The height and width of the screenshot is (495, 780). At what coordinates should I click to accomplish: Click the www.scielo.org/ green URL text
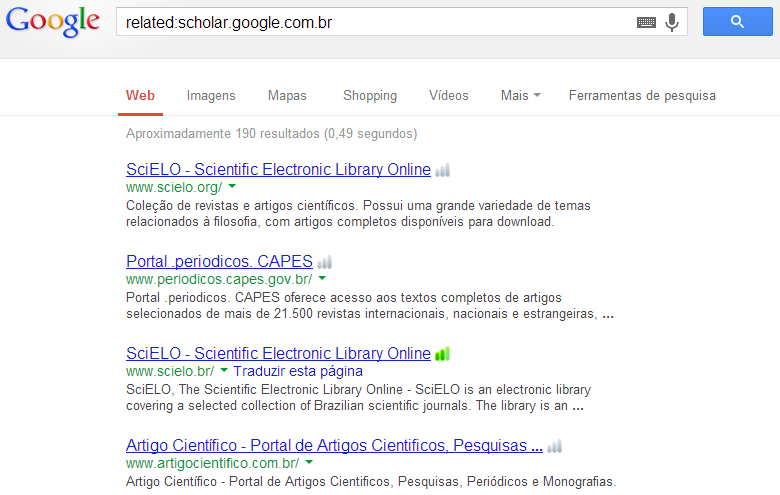pyautogui.click(x=174, y=188)
